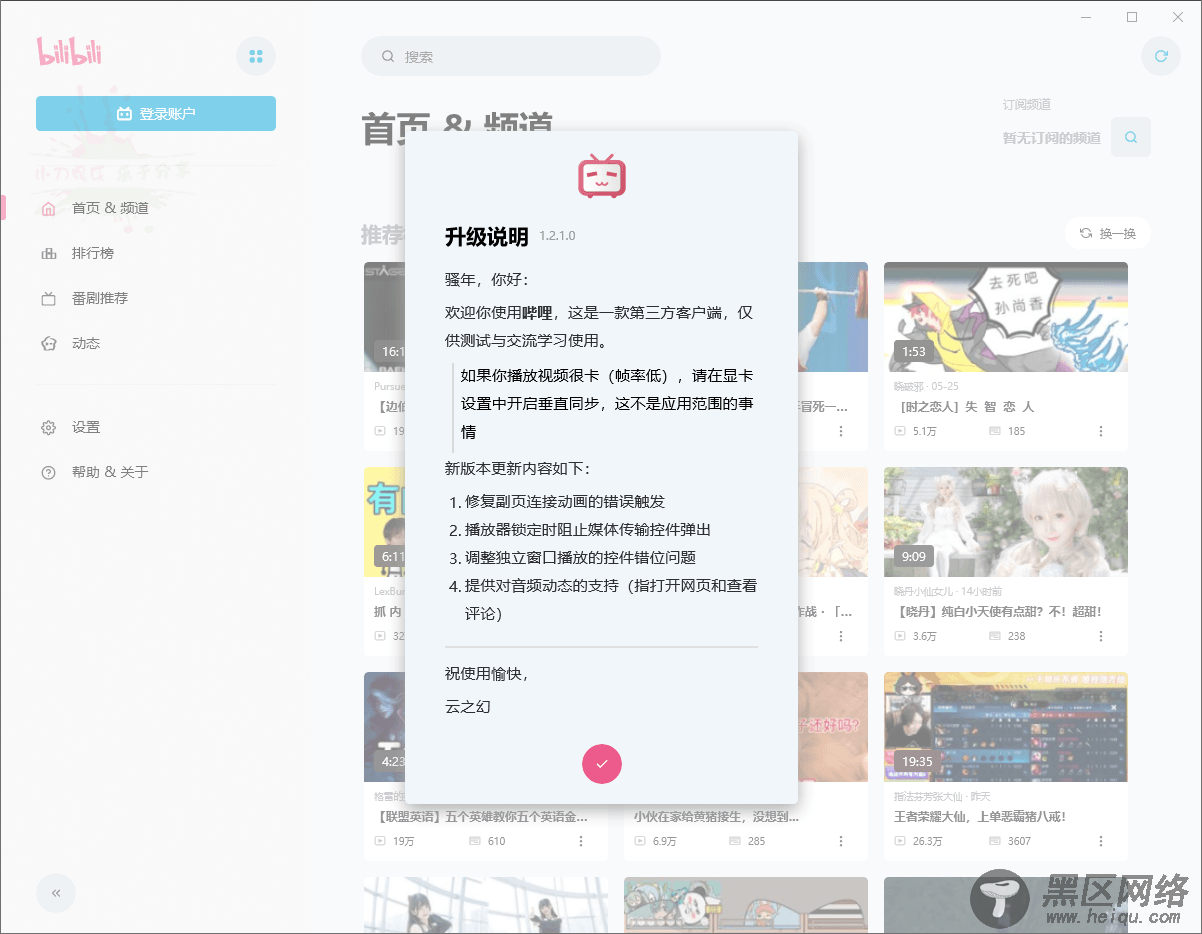Select 首页 & 频道 in the sidebar
1202x934 pixels.
click(110, 208)
